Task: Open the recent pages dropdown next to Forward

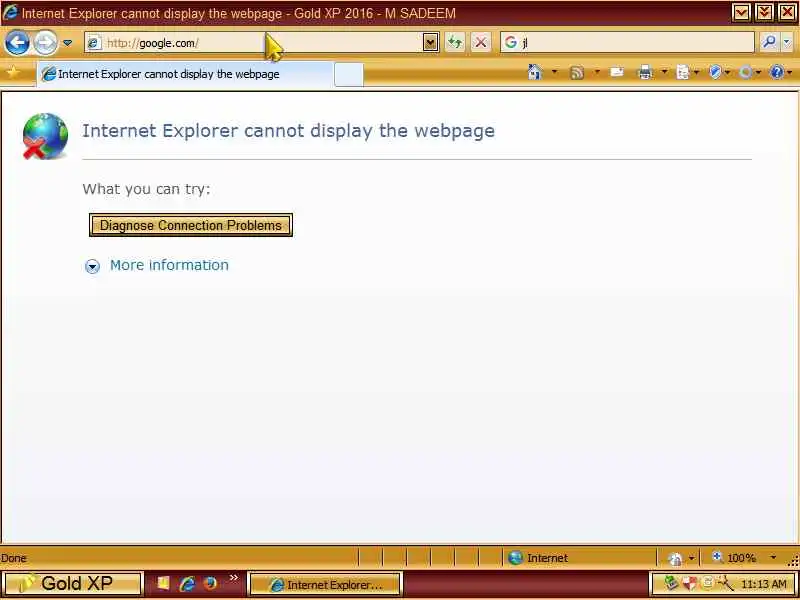Action: coord(67,43)
